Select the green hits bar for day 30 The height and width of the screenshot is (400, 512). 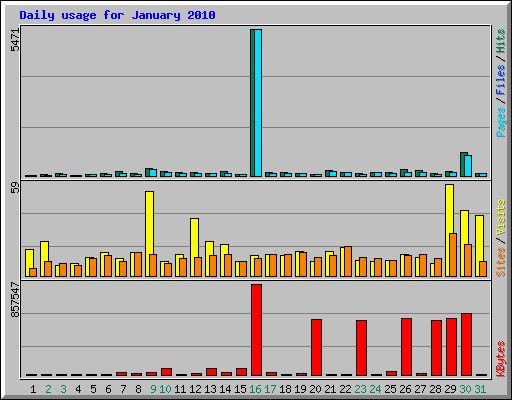[x=463, y=164]
